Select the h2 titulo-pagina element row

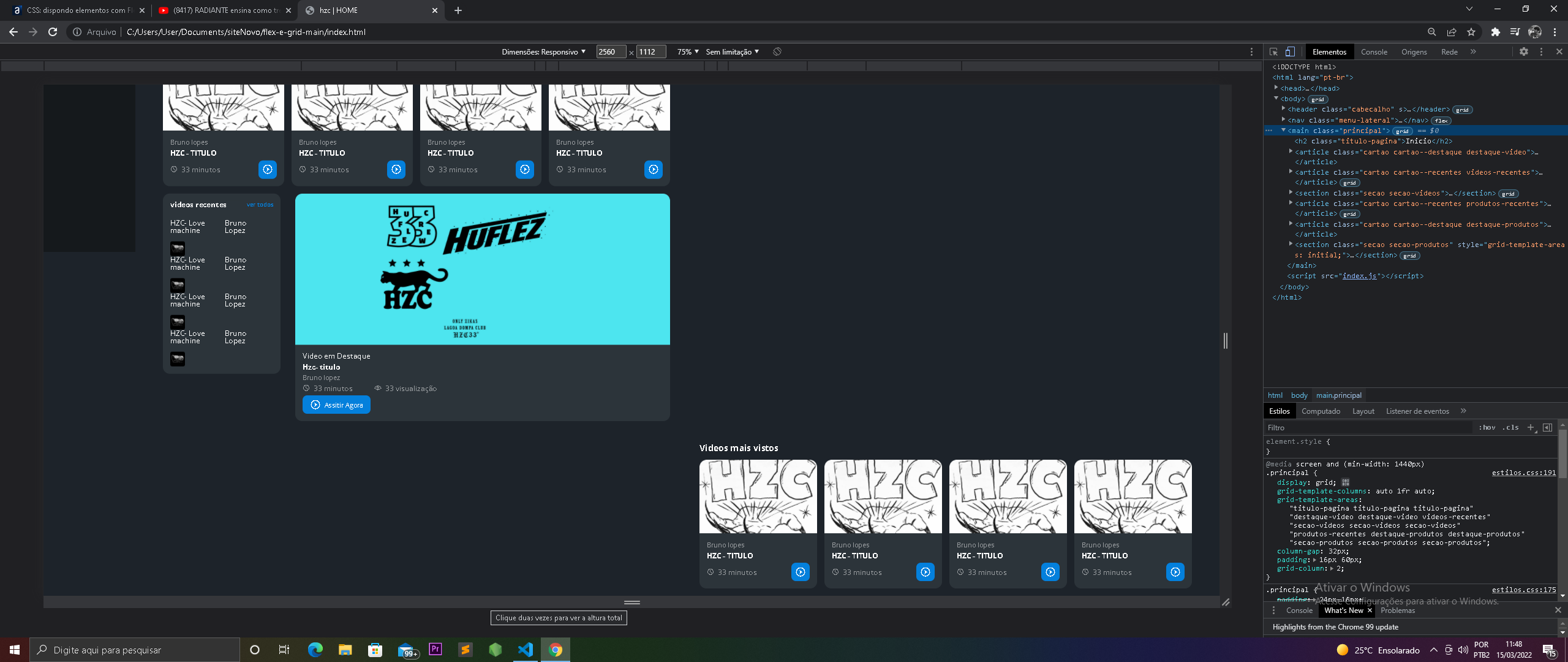point(1373,141)
